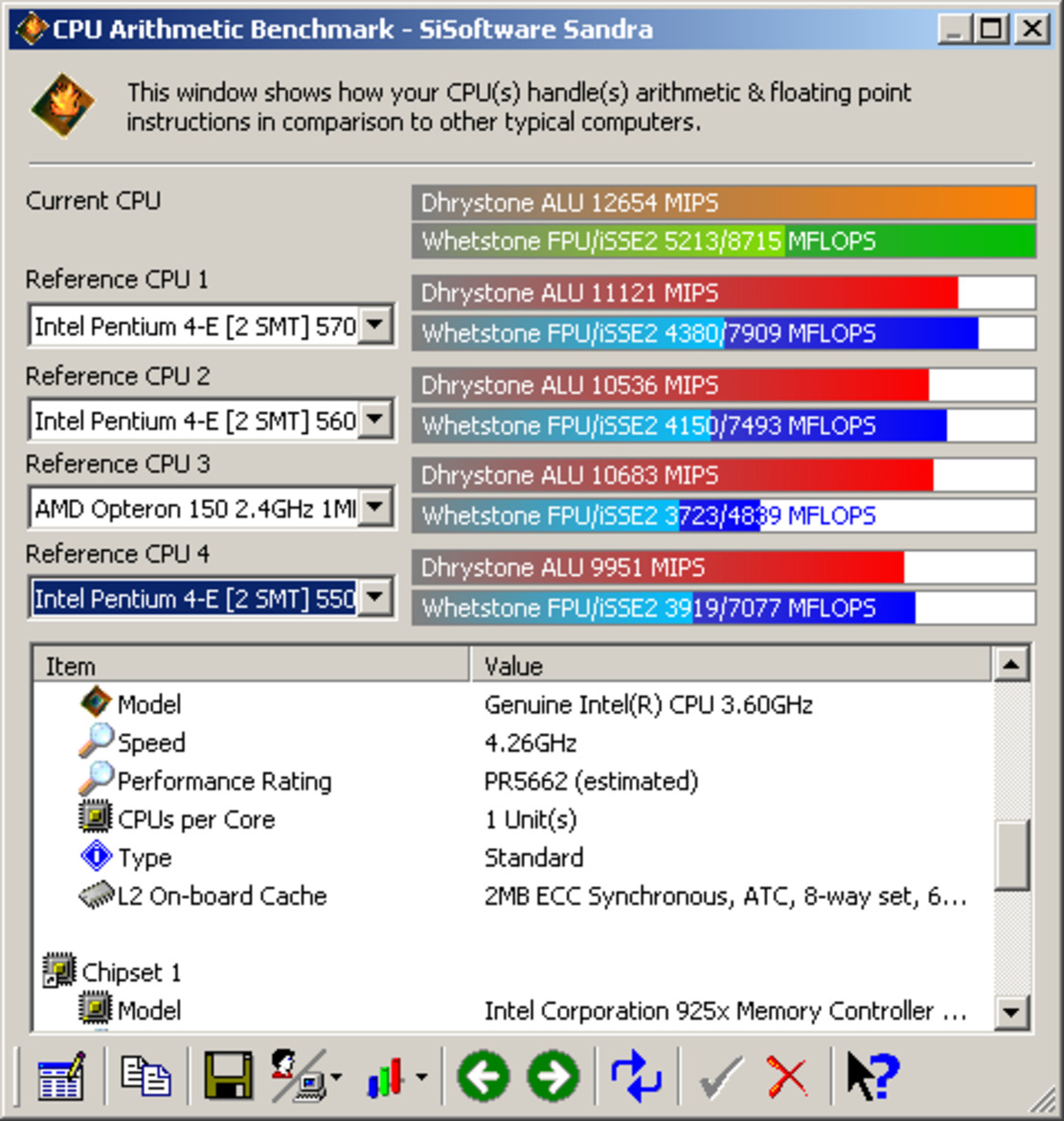Minimize the Sandra benchmark window
The height and width of the screenshot is (1121, 1064).
tap(954, 30)
